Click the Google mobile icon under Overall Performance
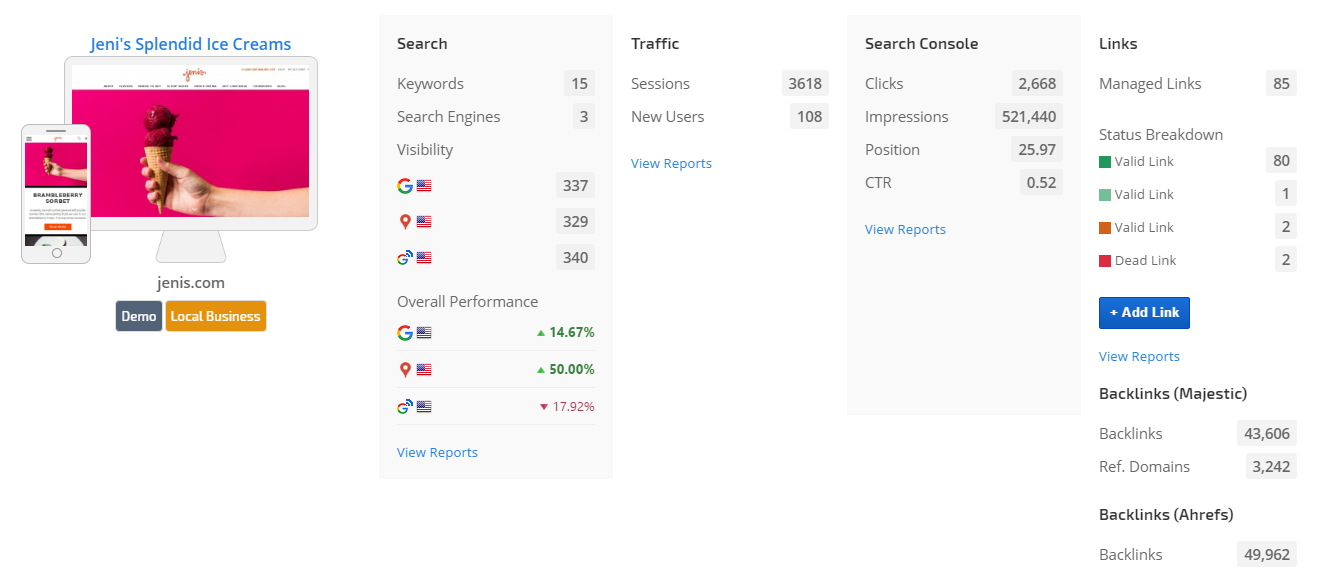Screen dimensions: 1325x581 click(404, 407)
